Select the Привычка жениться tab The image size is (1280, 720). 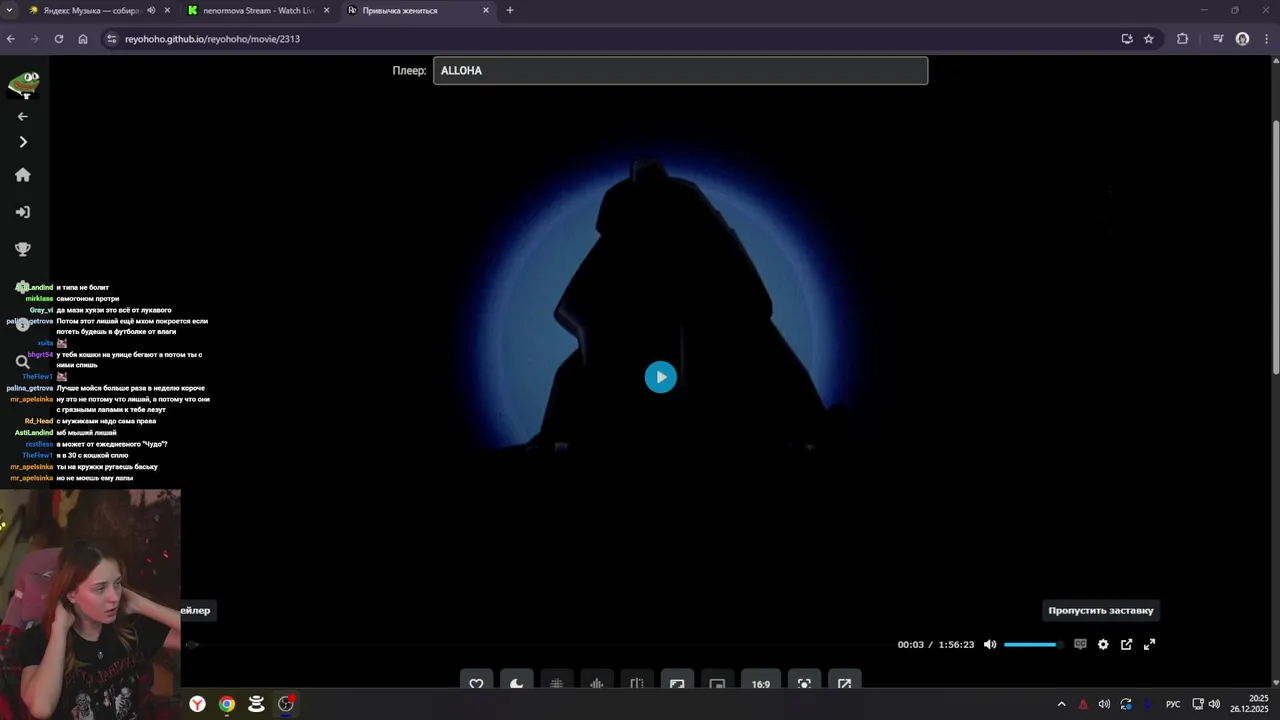click(400, 11)
